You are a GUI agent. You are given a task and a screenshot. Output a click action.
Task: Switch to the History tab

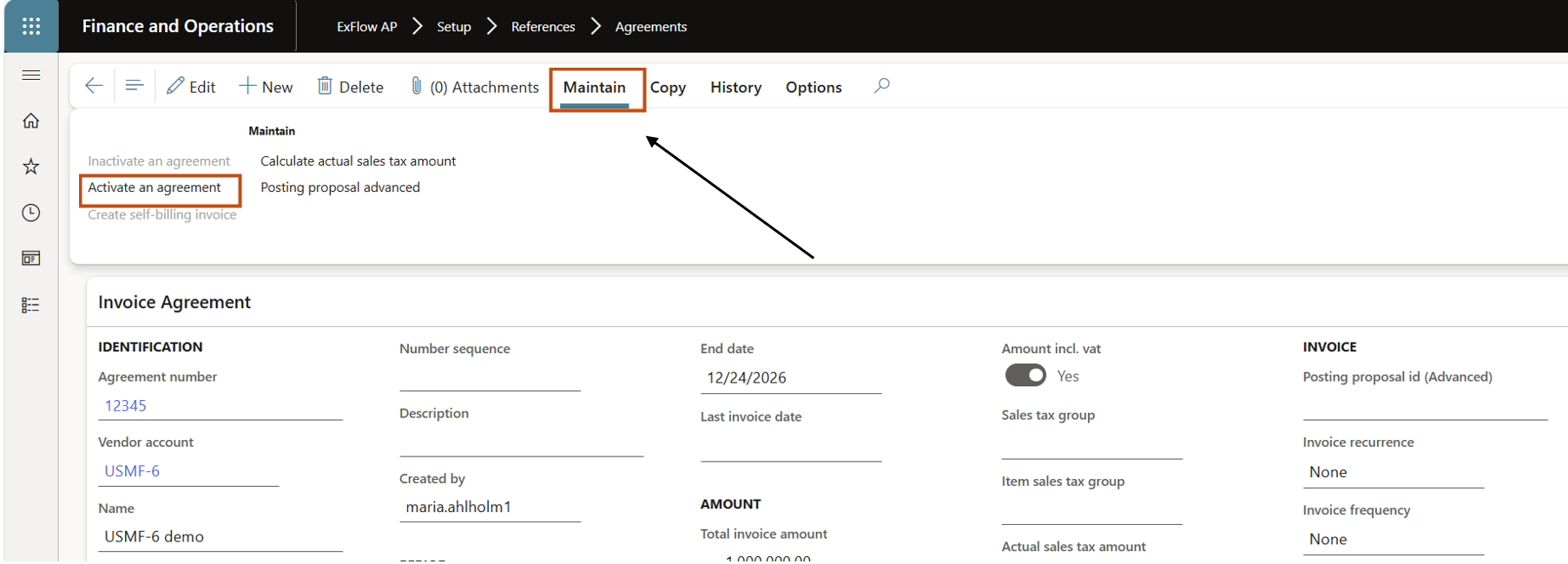(735, 88)
